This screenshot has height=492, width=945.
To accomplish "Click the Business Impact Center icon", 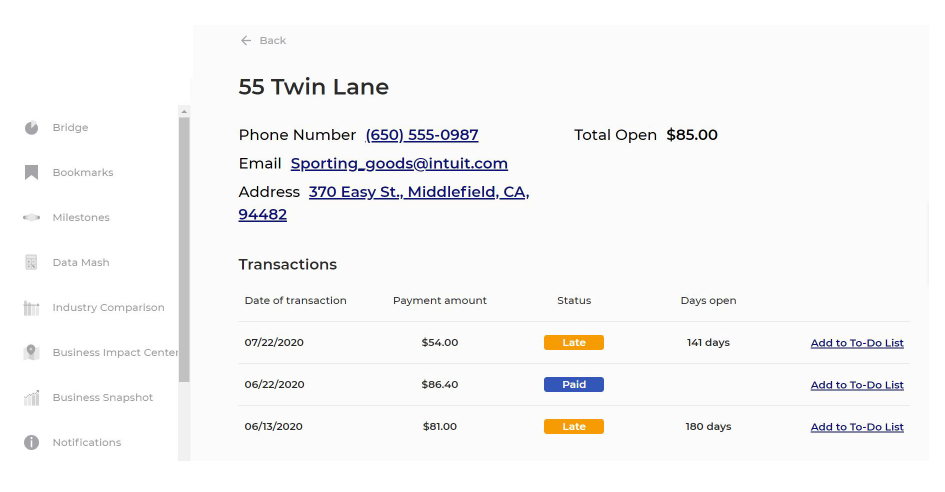I will point(32,352).
